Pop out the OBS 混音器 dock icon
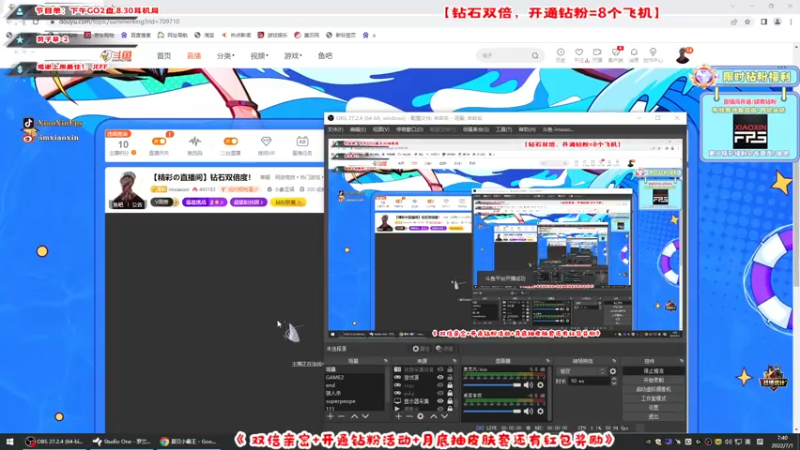This screenshot has height=450, width=800. pyautogui.click(x=548, y=361)
